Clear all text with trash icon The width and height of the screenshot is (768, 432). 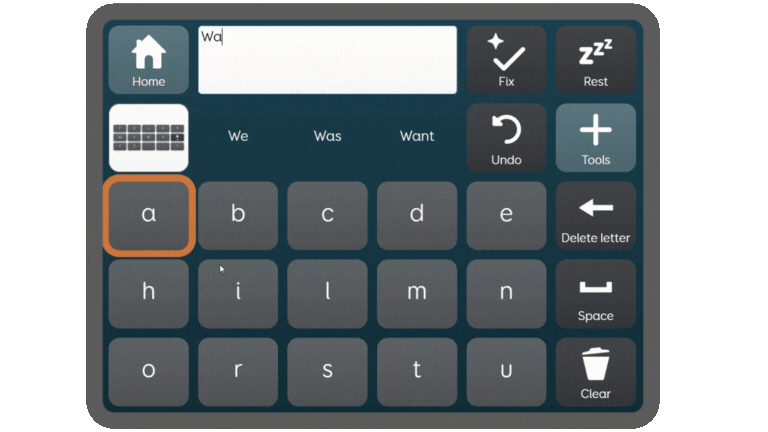(596, 372)
